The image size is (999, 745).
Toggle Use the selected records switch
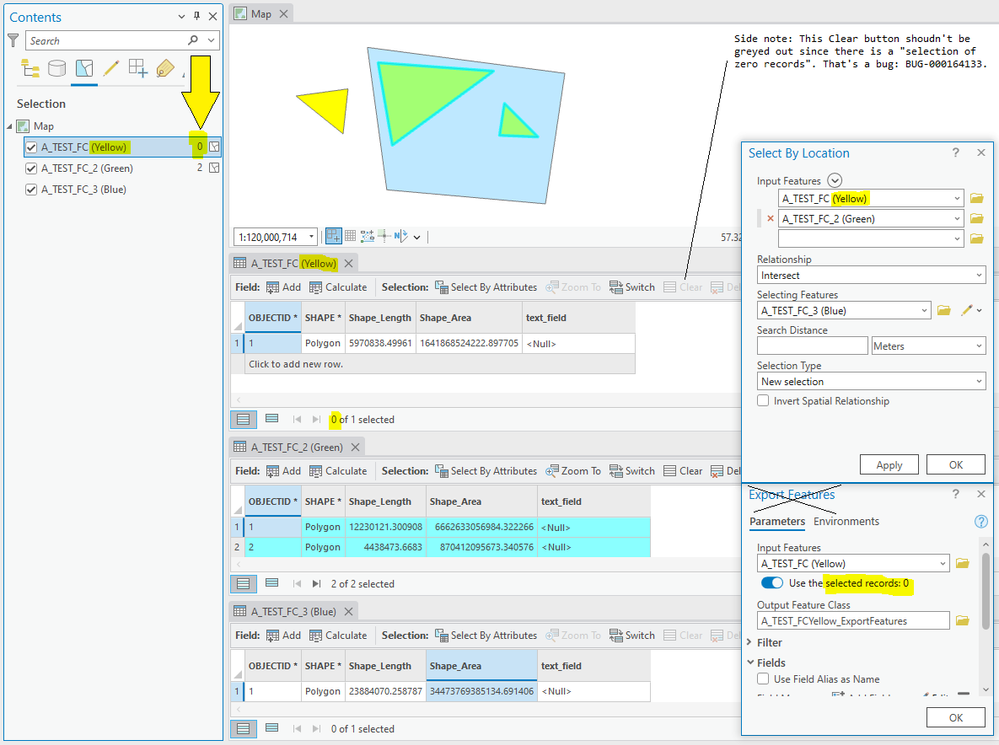pos(772,583)
